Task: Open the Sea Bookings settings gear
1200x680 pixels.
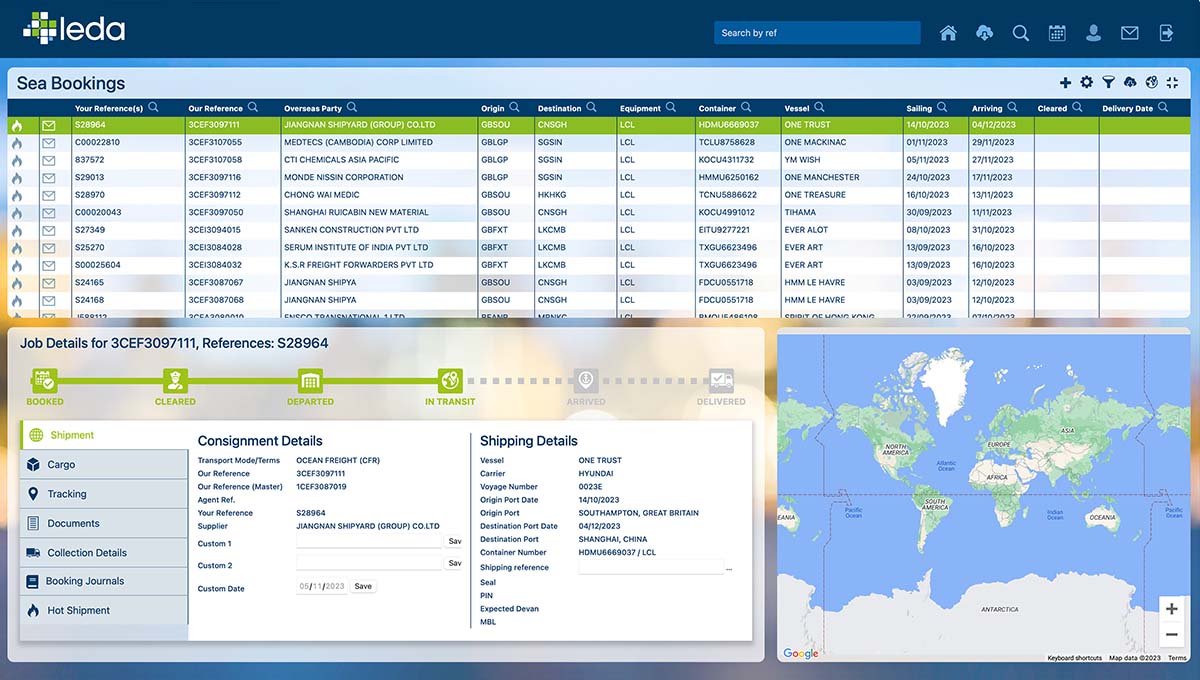Action: pyautogui.click(x=1086, y=82)
